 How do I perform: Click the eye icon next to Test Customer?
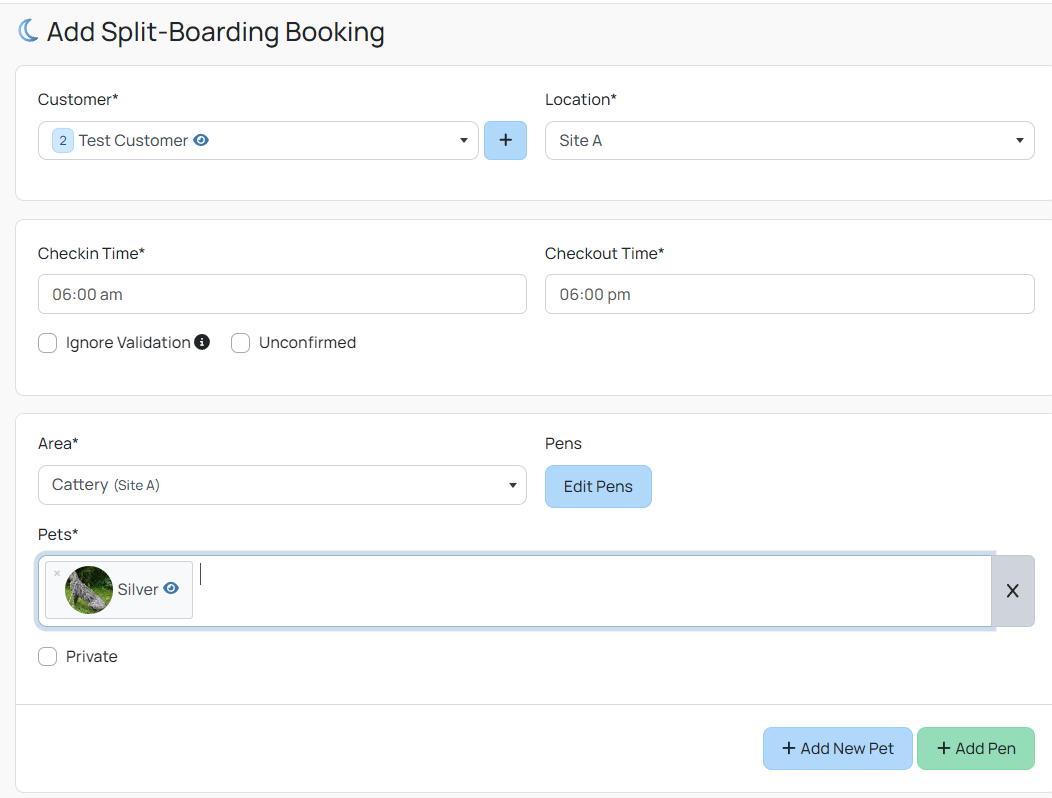point(200,140)
